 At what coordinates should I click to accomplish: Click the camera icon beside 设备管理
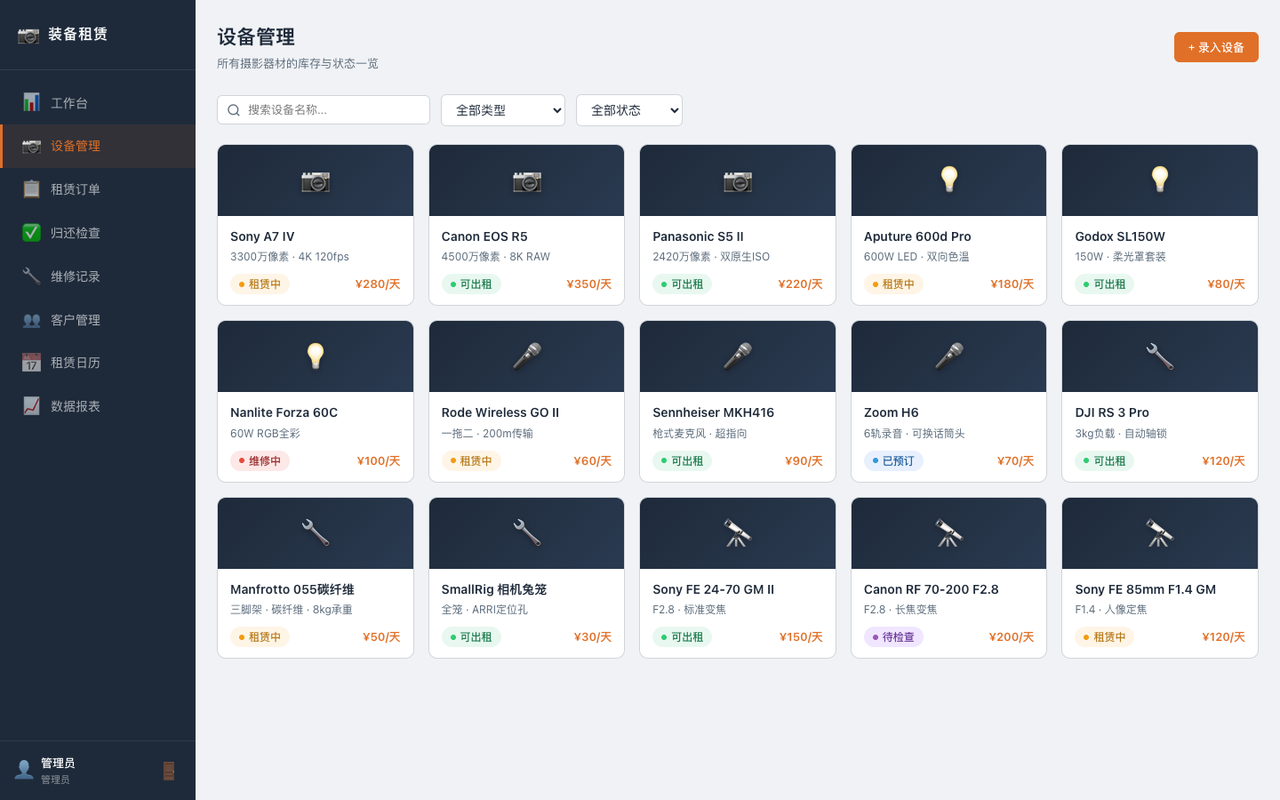click(31, 146)
